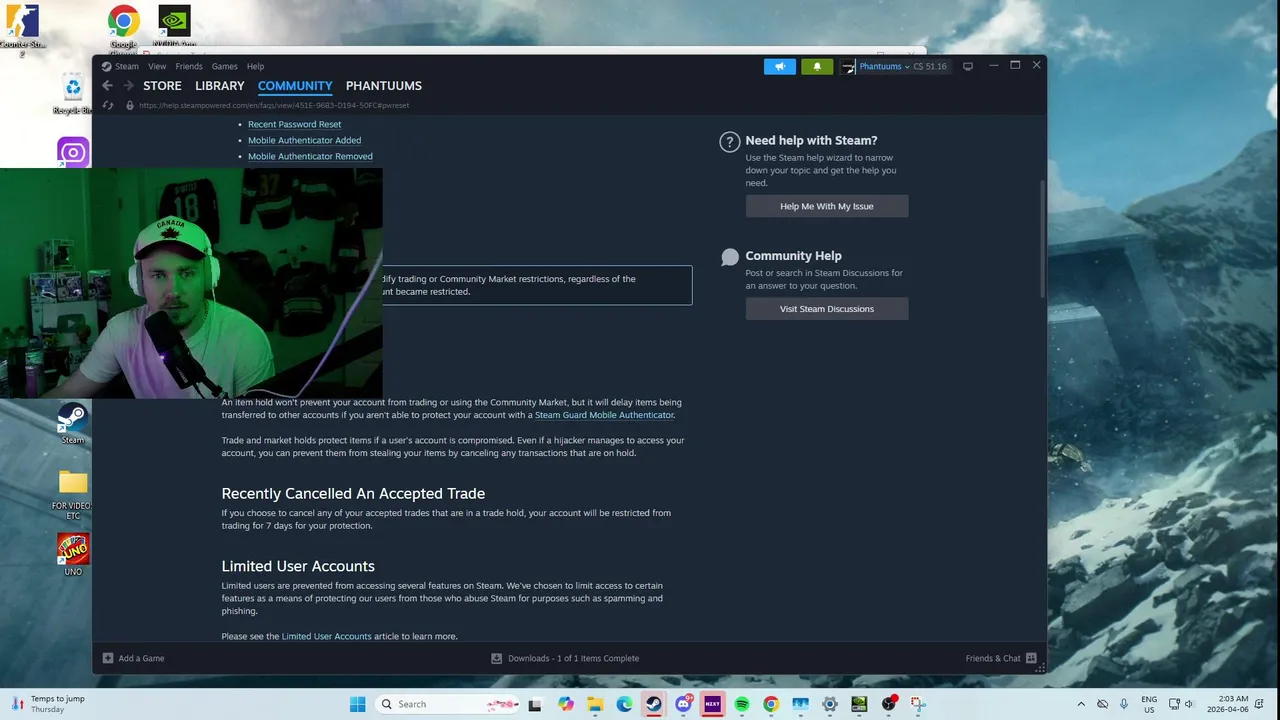
Task: Click the question mark help icon
Action: 730,142
